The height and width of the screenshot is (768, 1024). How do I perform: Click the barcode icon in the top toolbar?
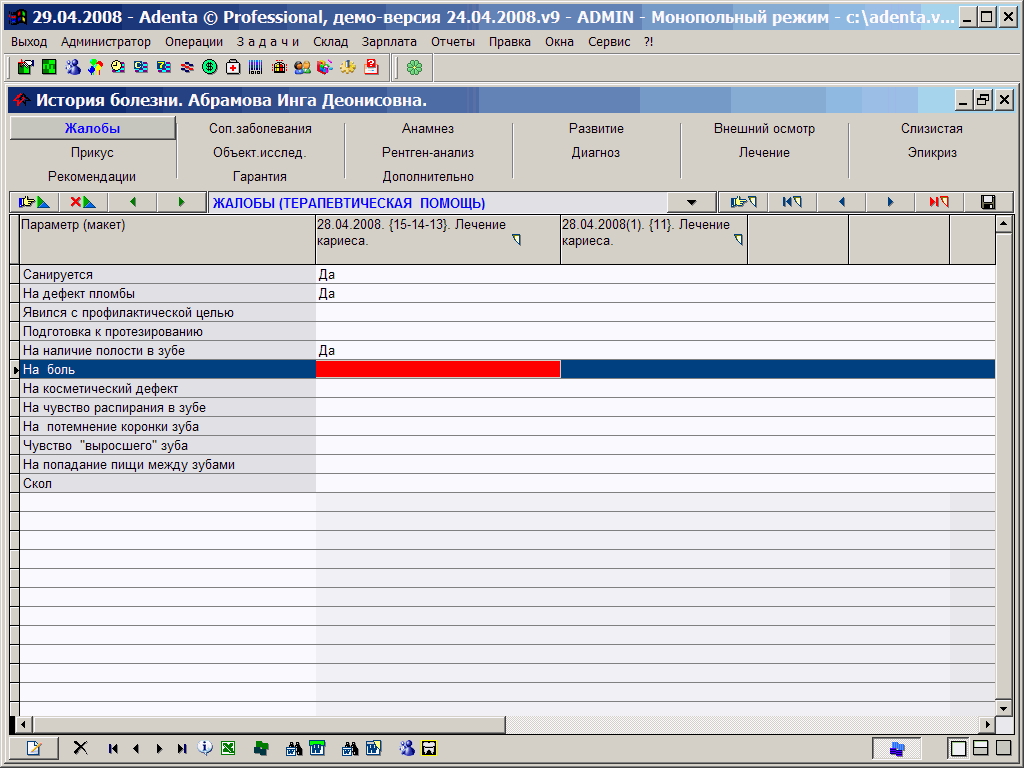256,67
